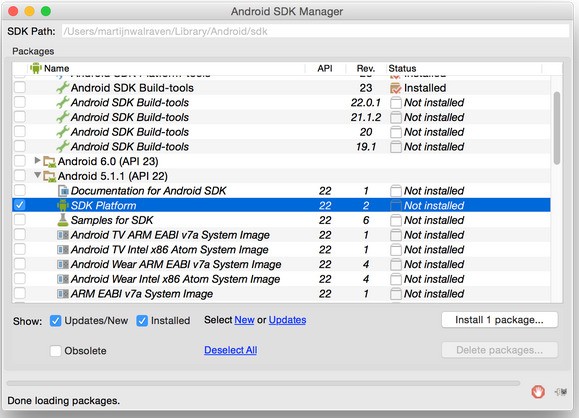Viewport: 579px width, 418px height.
Task: Select the Android TV ARM EABI v7a System Image row
Action: (x=281, y=235)
